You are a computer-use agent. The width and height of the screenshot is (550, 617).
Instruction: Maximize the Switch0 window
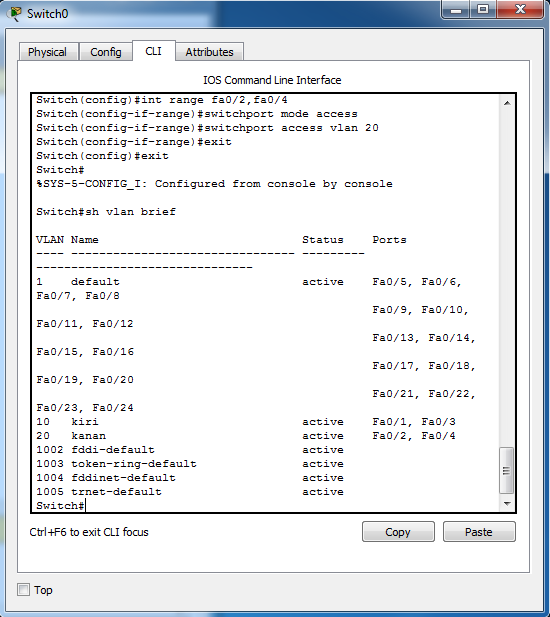tap(483, 9)
